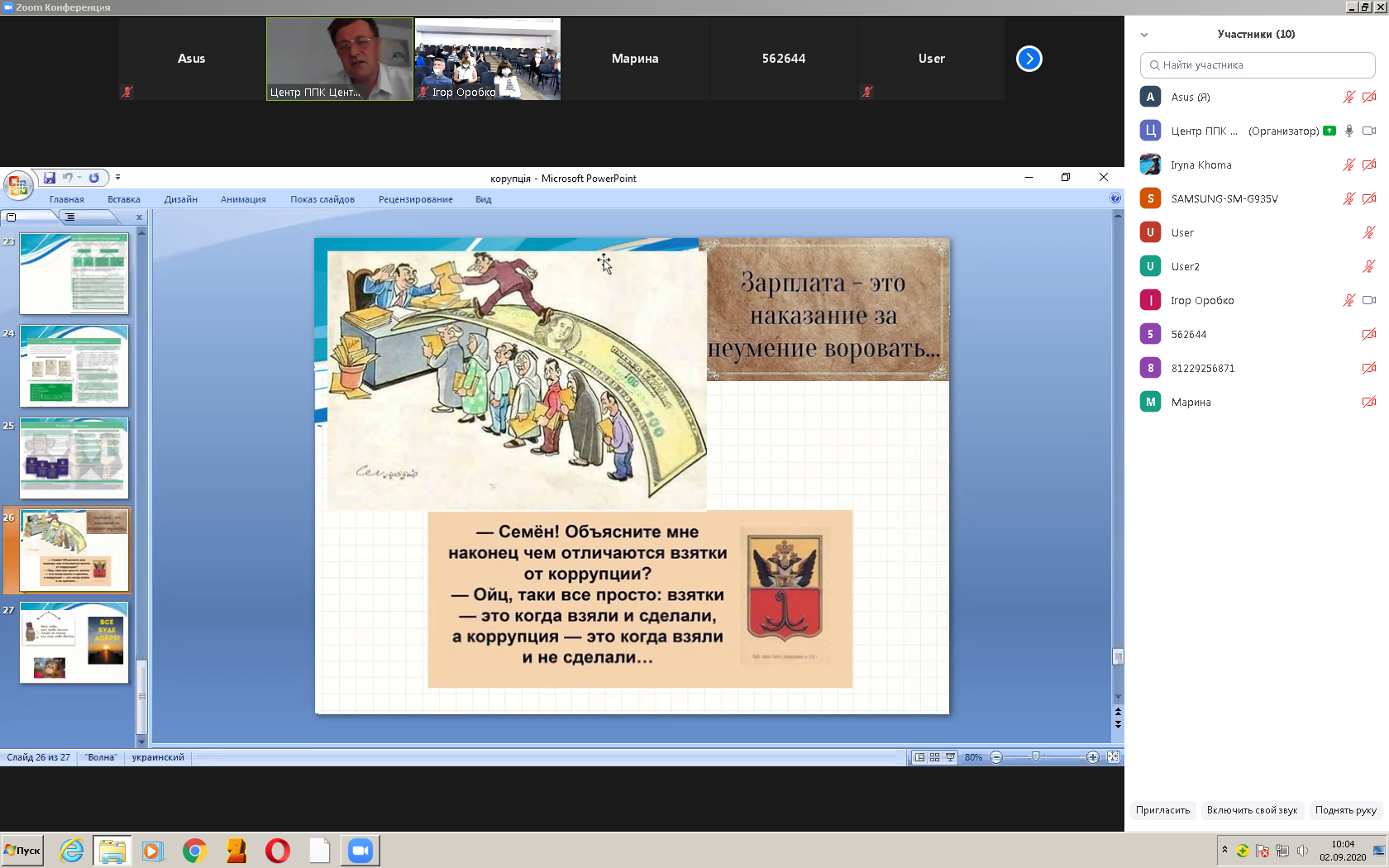
Task: Open the Вставка ribbon tab
Action: (x=124, y=199)
